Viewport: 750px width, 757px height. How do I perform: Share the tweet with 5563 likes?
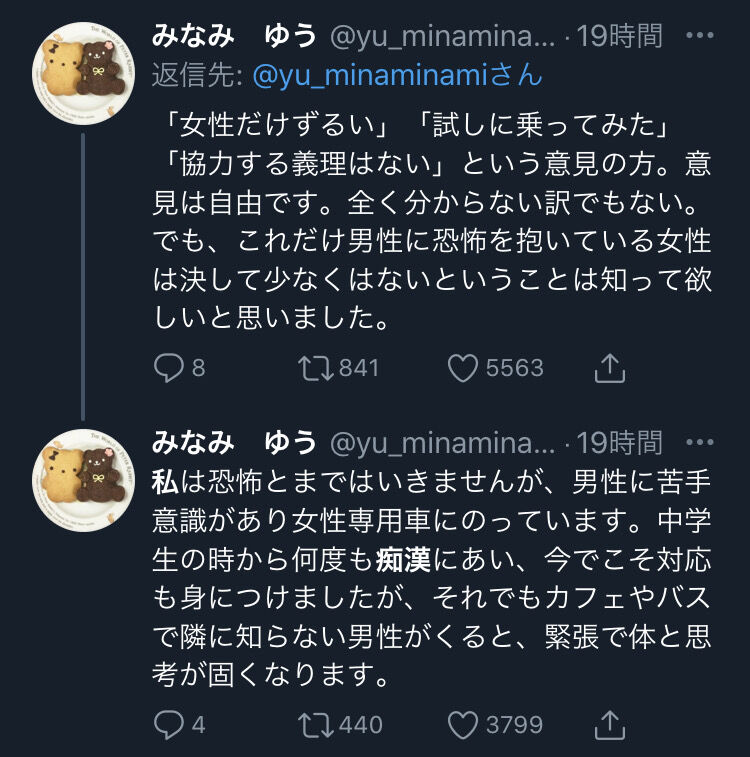(x=609, y=368)
